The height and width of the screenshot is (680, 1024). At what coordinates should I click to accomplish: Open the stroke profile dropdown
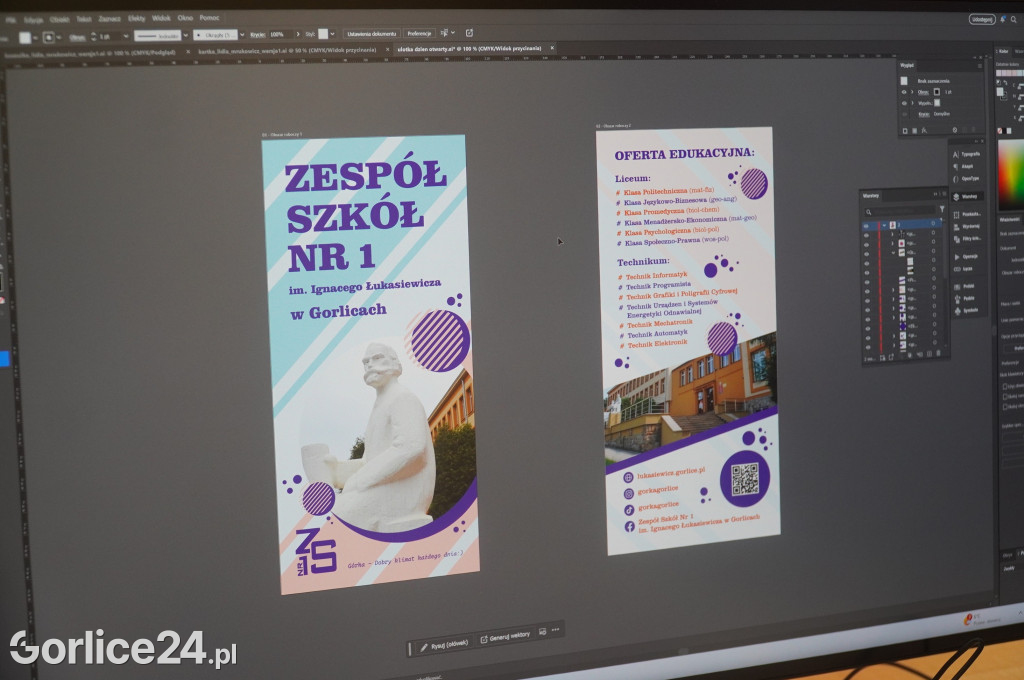[x=185, y=35]
